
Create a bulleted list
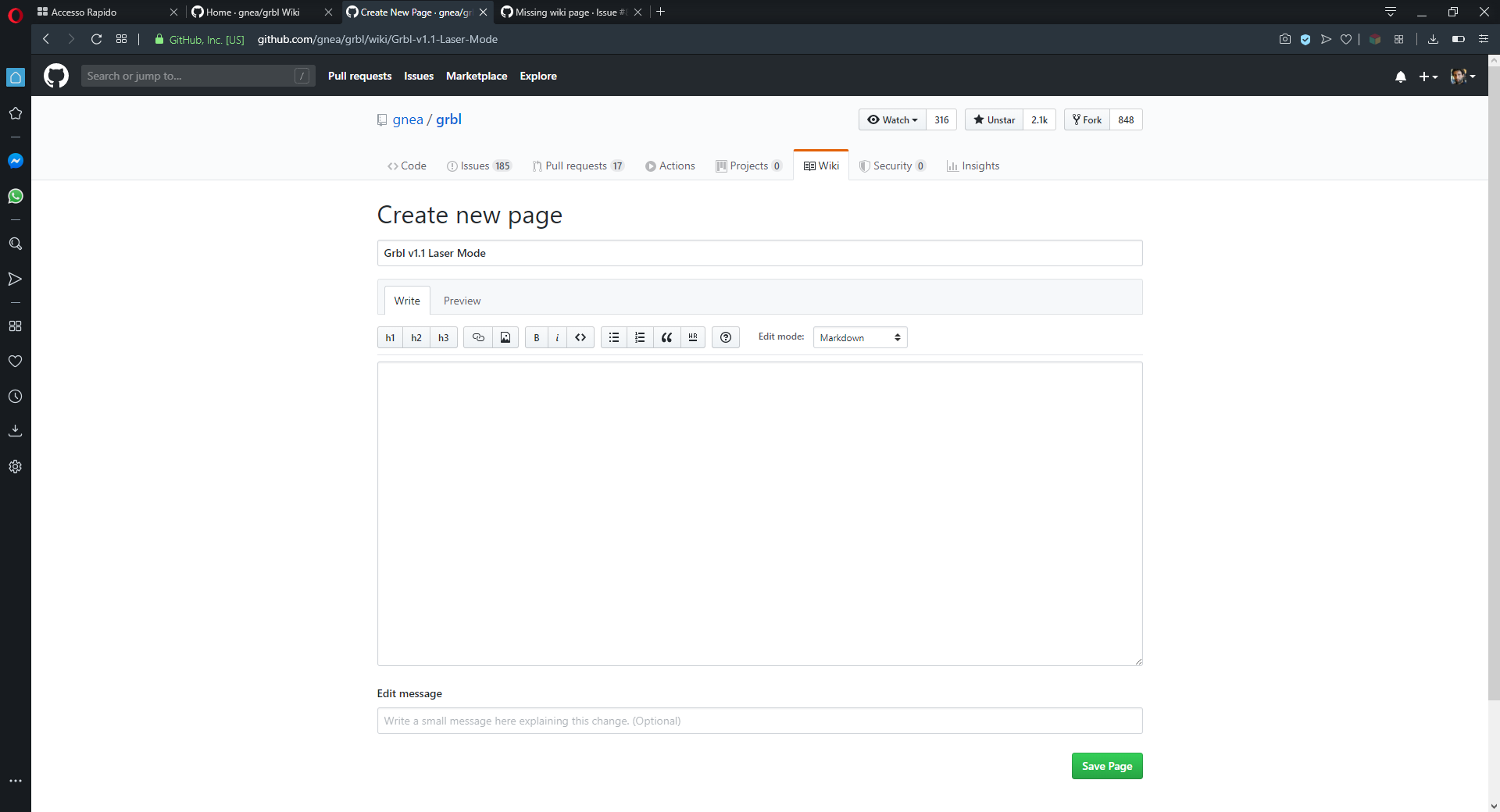click(x=614, y=337)
